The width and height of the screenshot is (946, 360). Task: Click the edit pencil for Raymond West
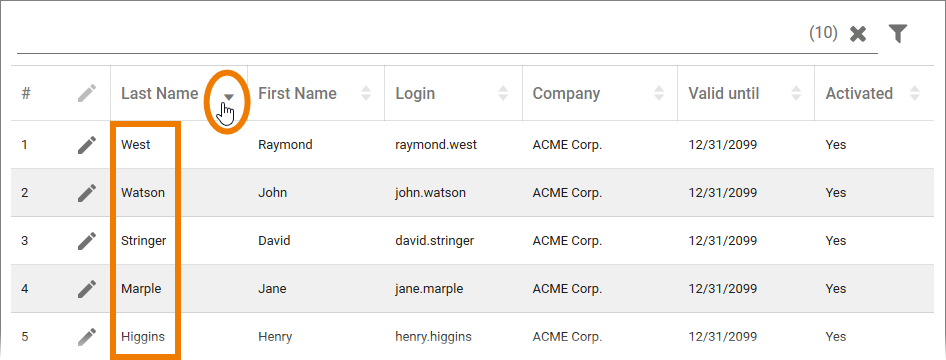(x=87, y=145)
